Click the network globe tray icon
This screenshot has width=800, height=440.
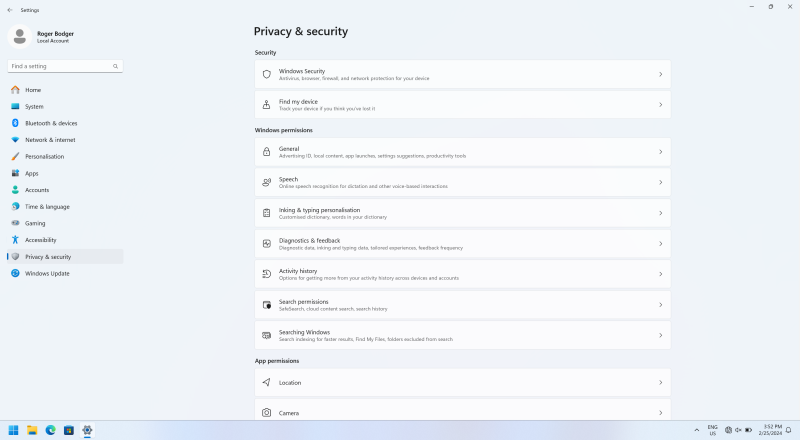tap(728, 430)
